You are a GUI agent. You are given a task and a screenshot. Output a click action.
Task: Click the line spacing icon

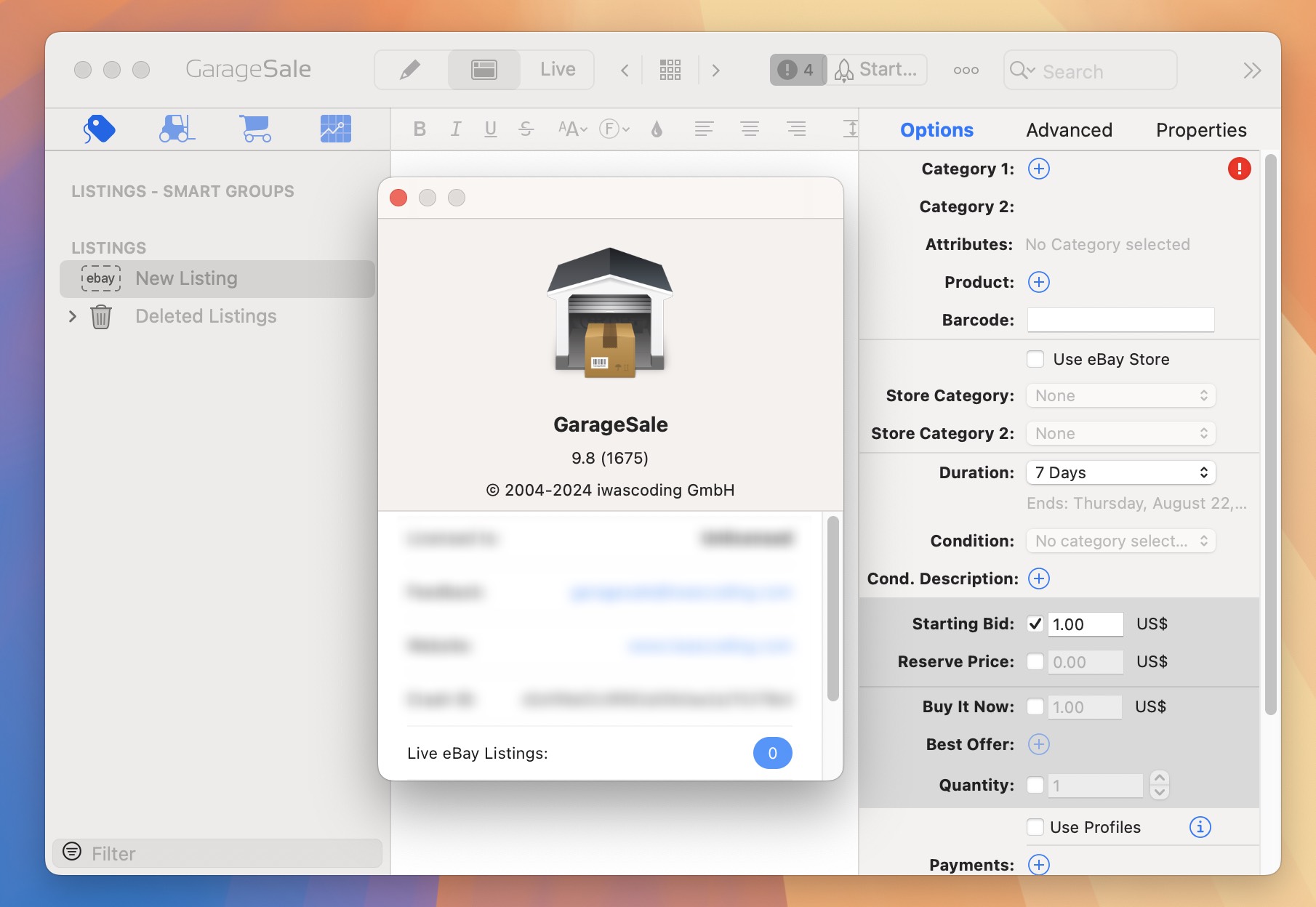pos(850,129)
